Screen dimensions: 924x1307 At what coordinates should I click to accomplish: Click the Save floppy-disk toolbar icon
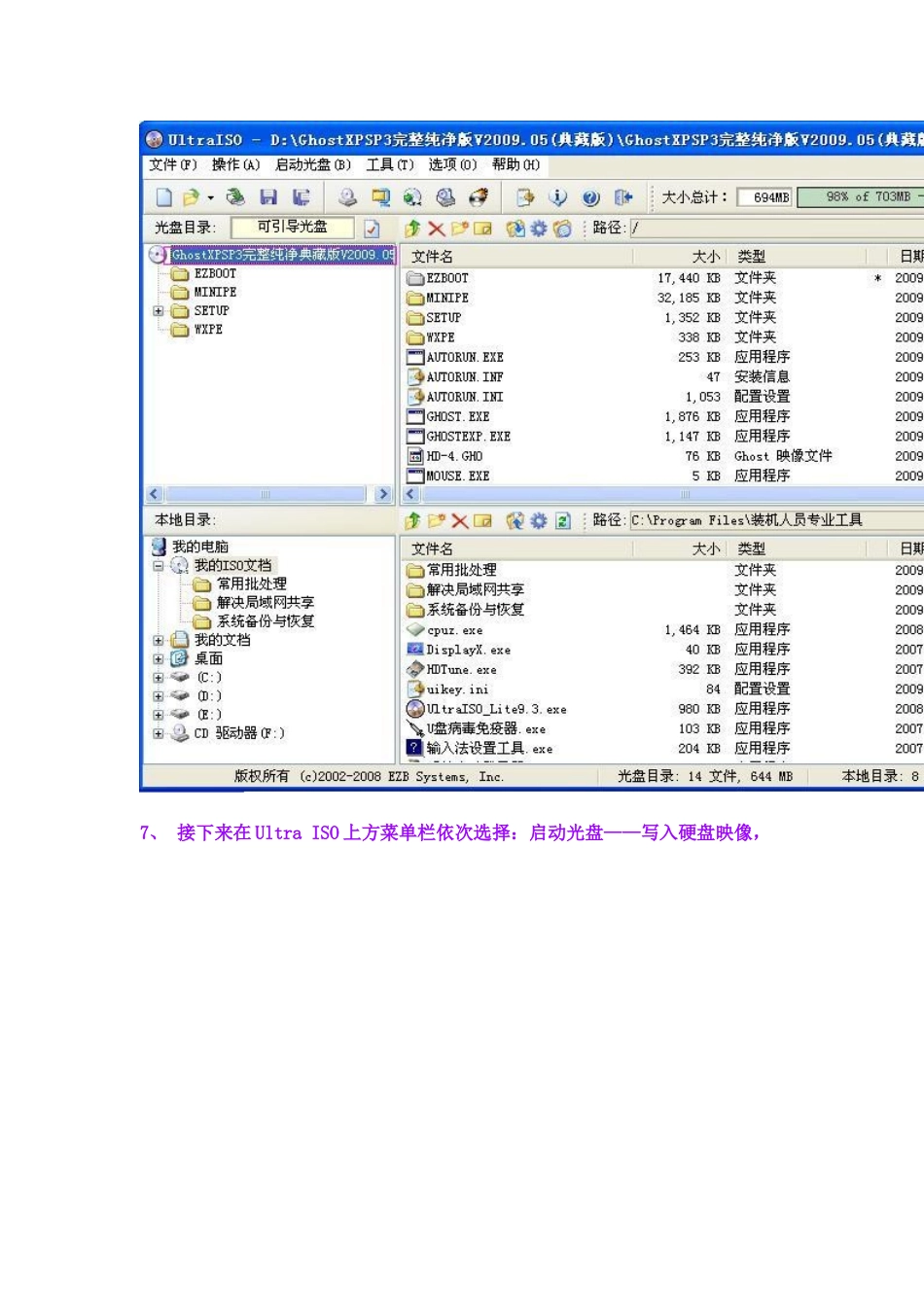[268, 197]
